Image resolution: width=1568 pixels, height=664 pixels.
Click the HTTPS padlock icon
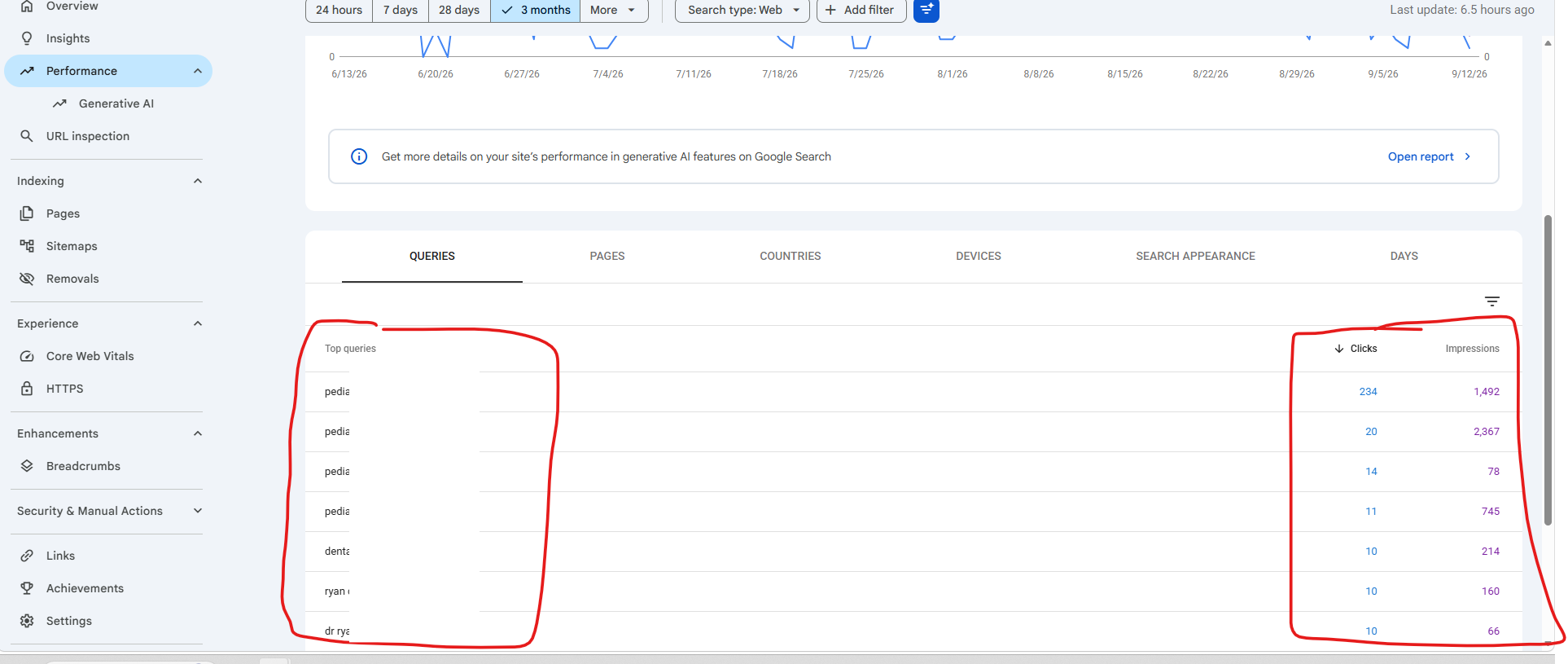tap(27, 389)
